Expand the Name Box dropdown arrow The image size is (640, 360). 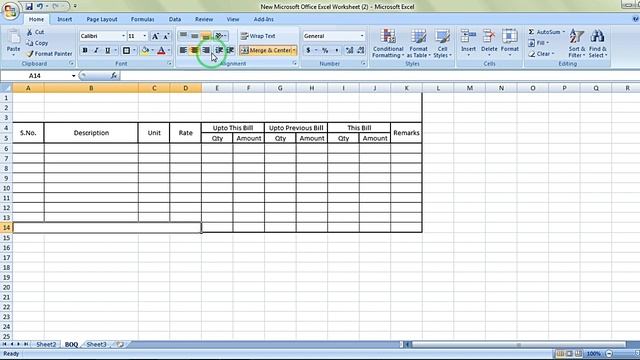[x=73, y=76]
